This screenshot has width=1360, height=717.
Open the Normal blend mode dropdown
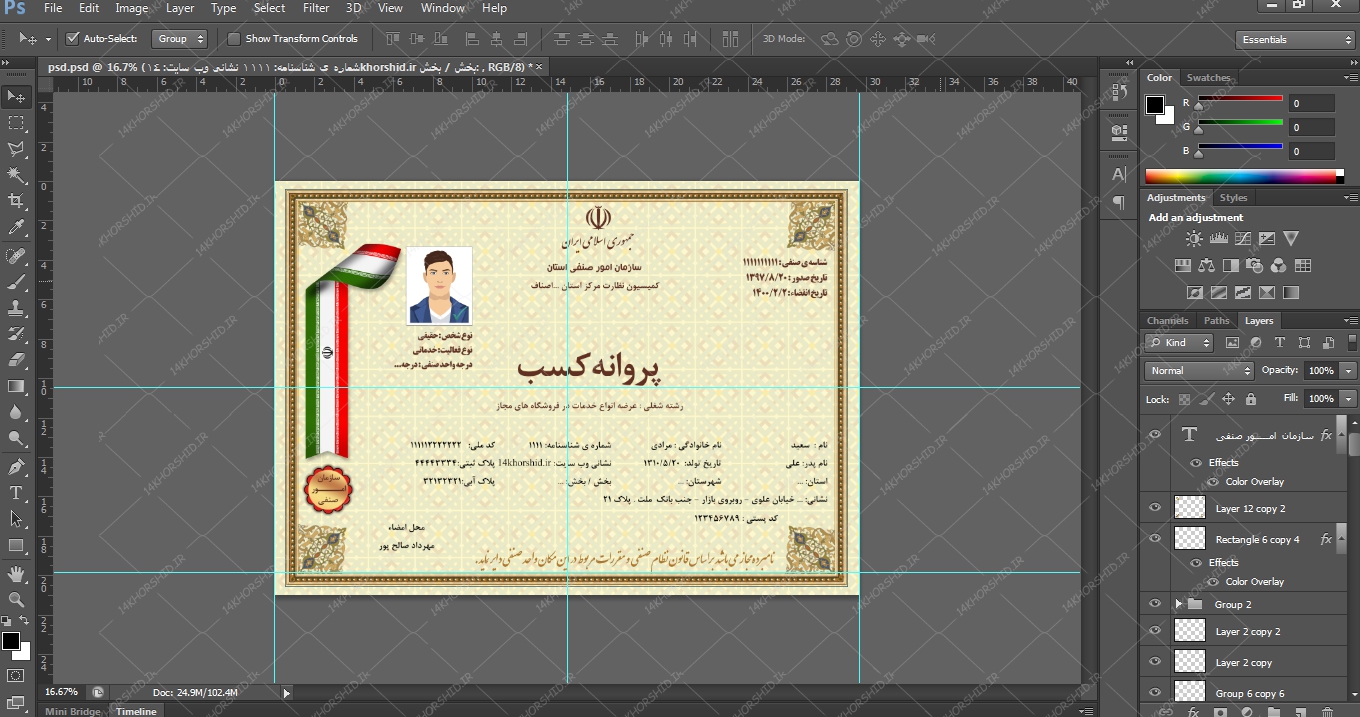pyautogui.click(x=1198, y=370)
